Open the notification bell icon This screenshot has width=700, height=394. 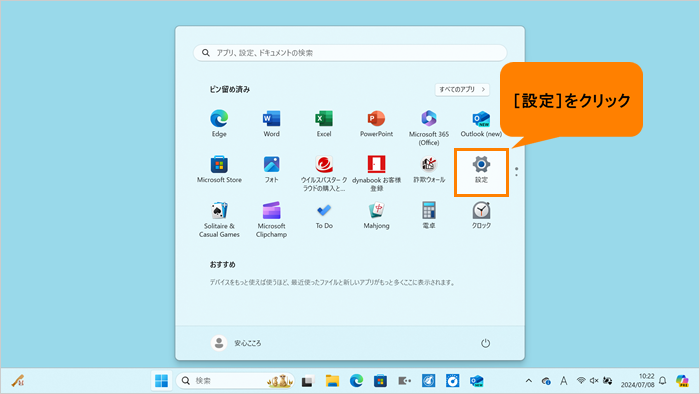tap(662, 381)
